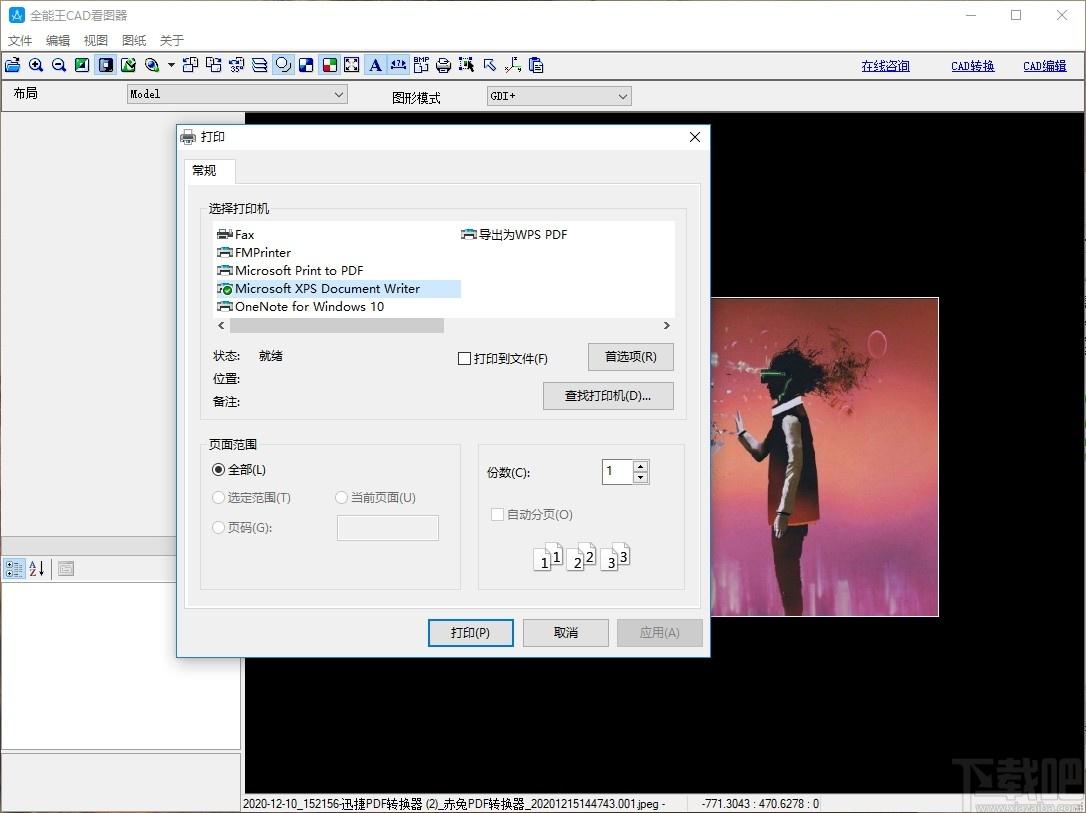The image size is (1086, 813).
Task: Select the All pages radio button
Action: tap(218, 470)
